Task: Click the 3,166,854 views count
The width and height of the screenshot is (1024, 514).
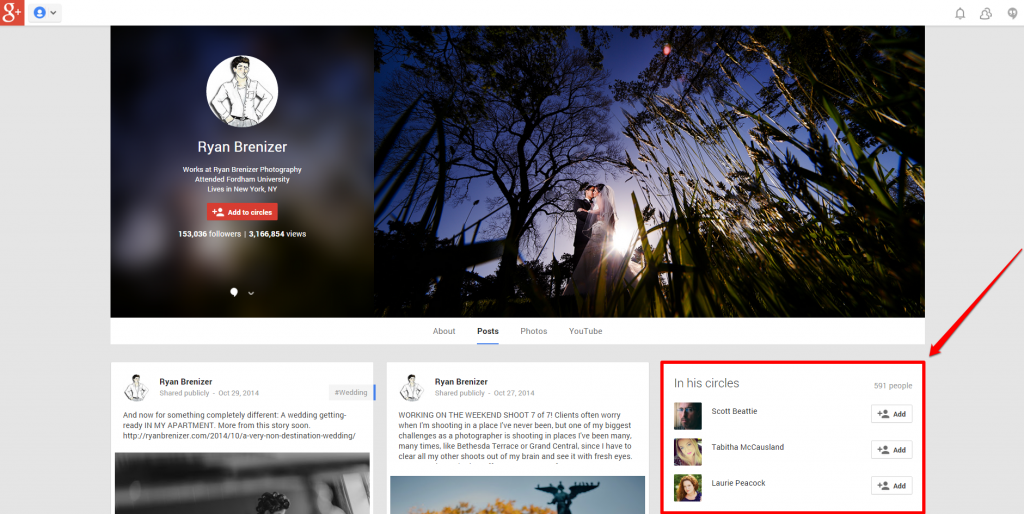Action: (278, 234)
